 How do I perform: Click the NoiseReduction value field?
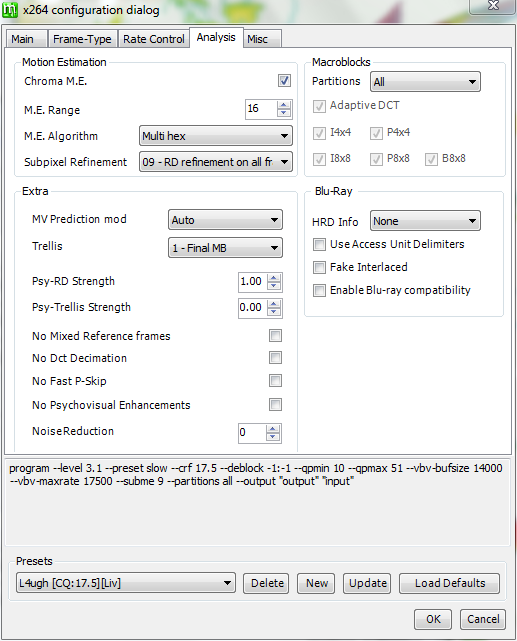point(252,433)
